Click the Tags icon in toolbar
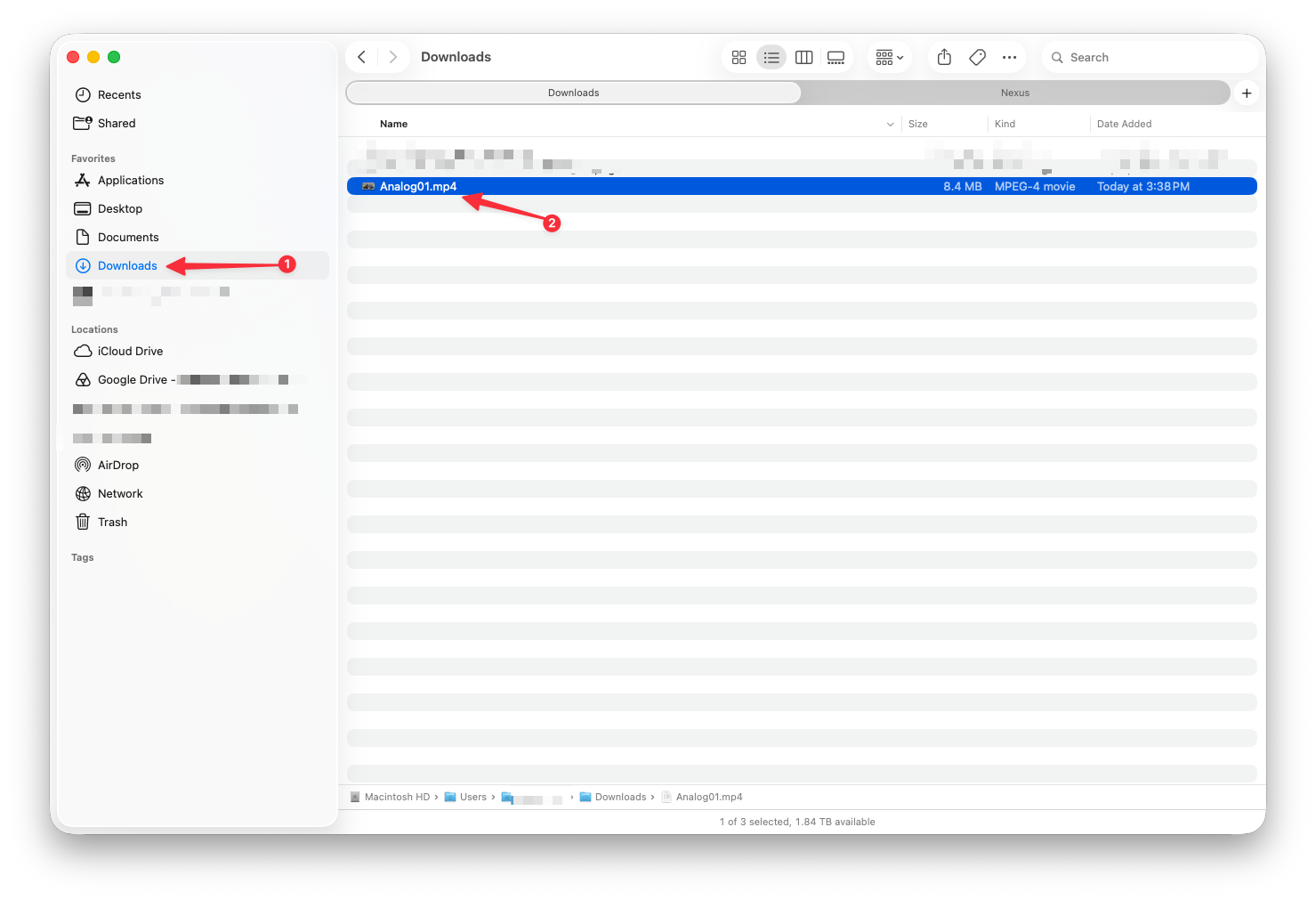1316x900 pixels. (977, 57)
